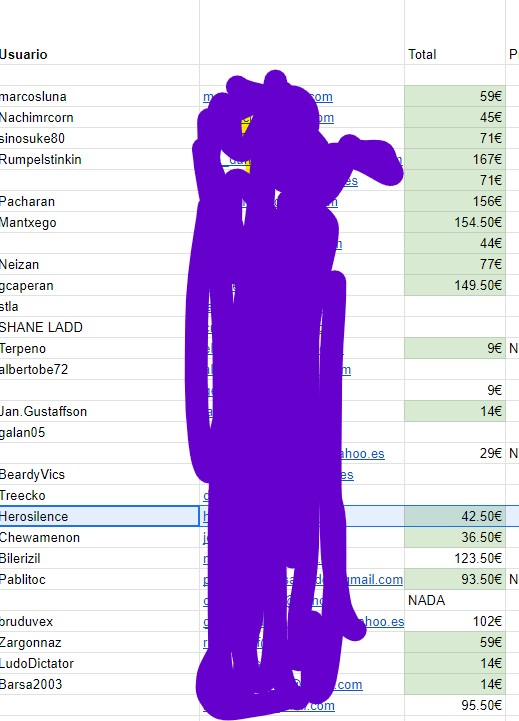Viewport: 519px width, 721px height.
Task: Click the 'bruduvex' cell
Action: (99, 622)
